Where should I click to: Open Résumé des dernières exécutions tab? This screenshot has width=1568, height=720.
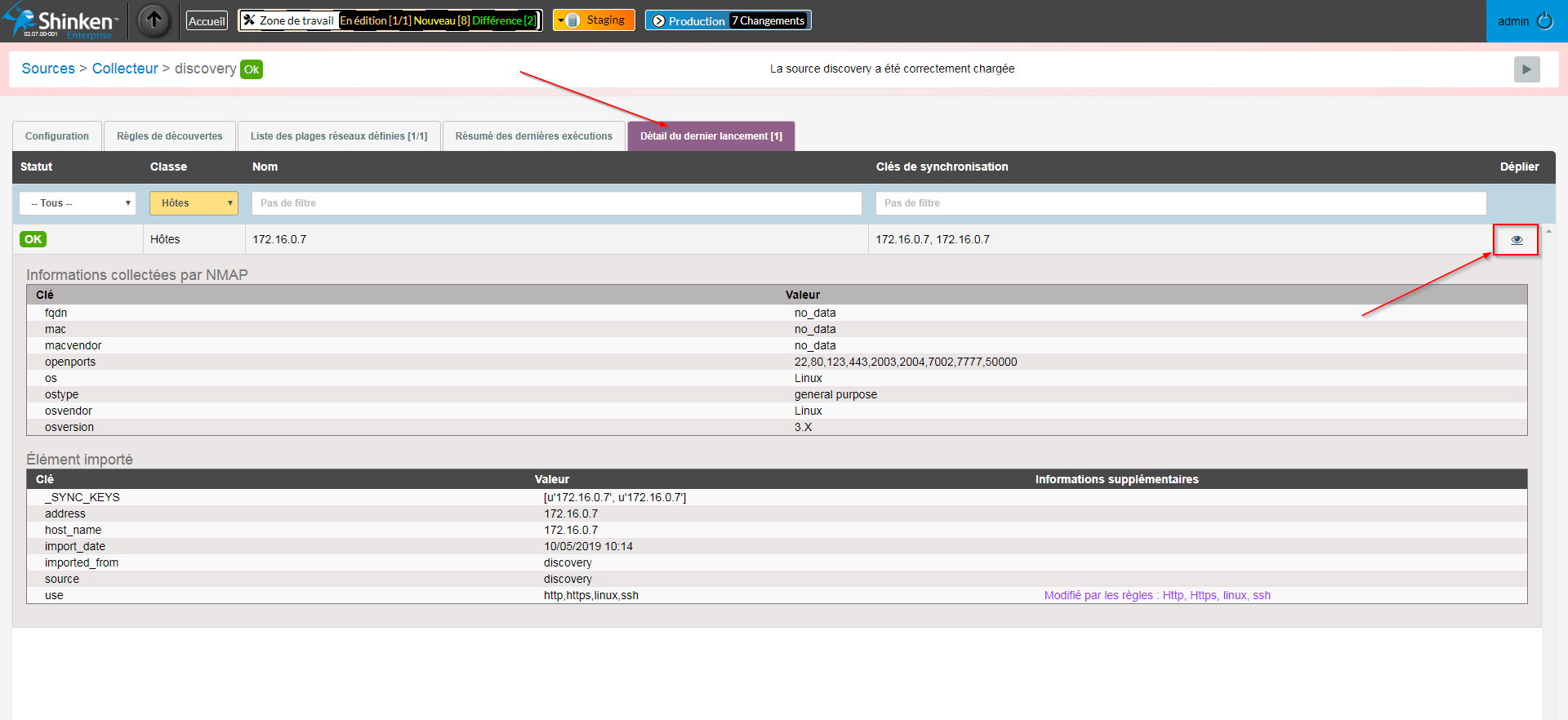coord(533,136)
